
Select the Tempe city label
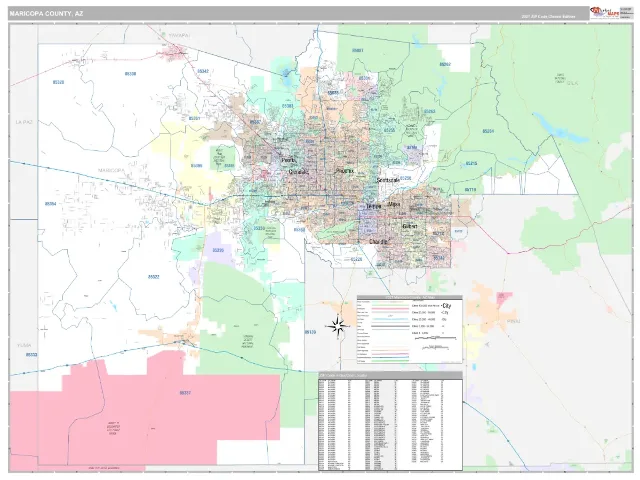click(373, 207)
